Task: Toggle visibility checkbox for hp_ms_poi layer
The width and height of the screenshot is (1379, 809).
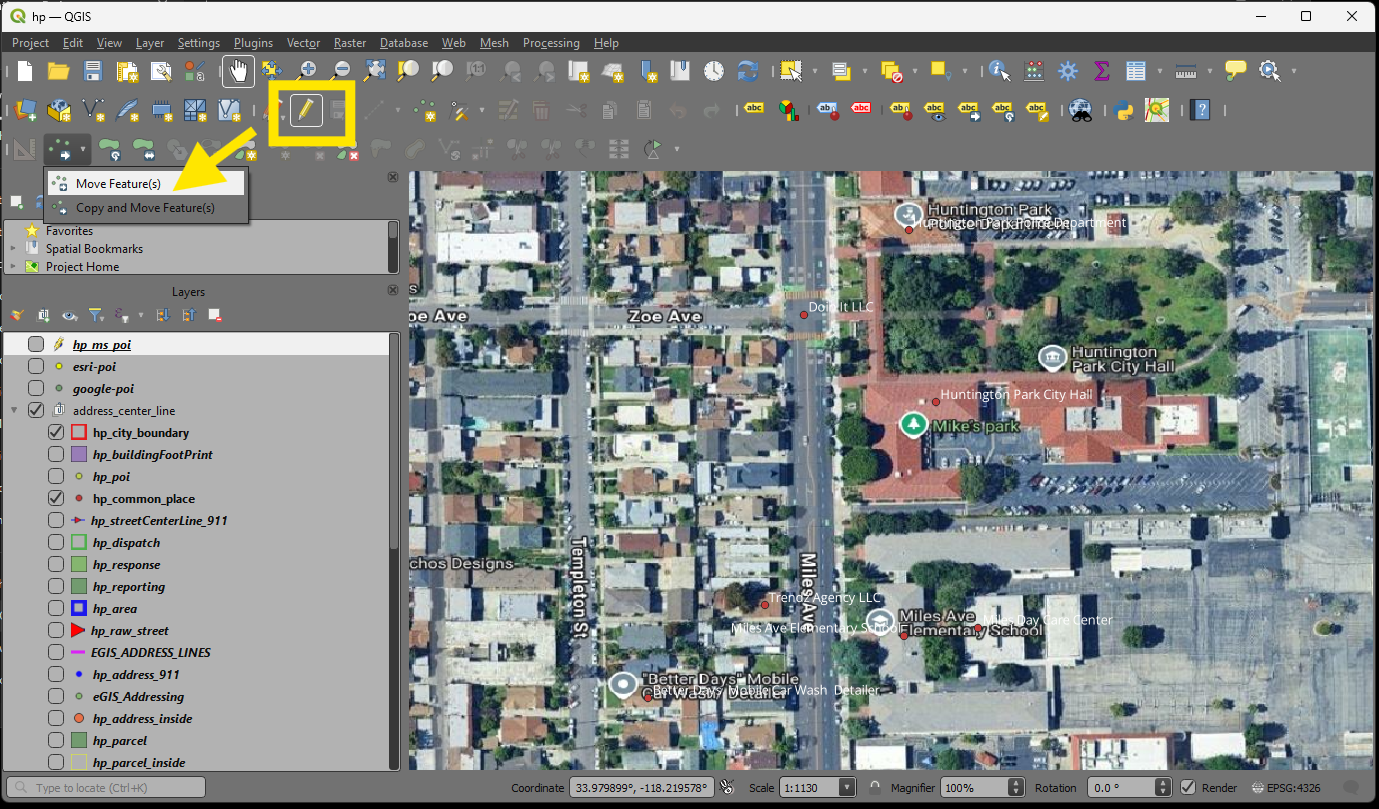Action: coord(36,344)
